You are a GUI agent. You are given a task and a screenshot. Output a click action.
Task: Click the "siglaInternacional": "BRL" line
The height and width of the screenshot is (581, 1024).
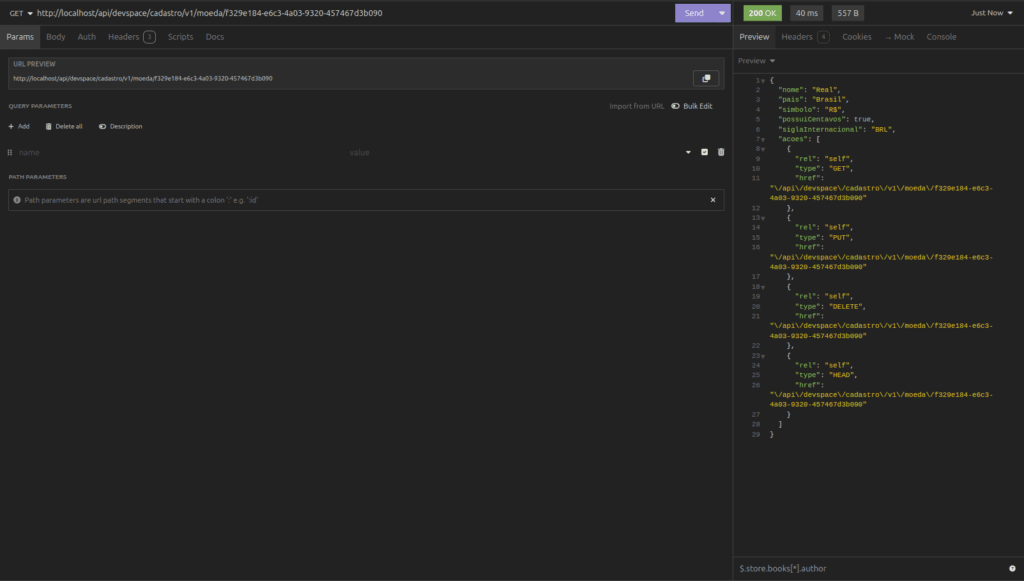837,129
